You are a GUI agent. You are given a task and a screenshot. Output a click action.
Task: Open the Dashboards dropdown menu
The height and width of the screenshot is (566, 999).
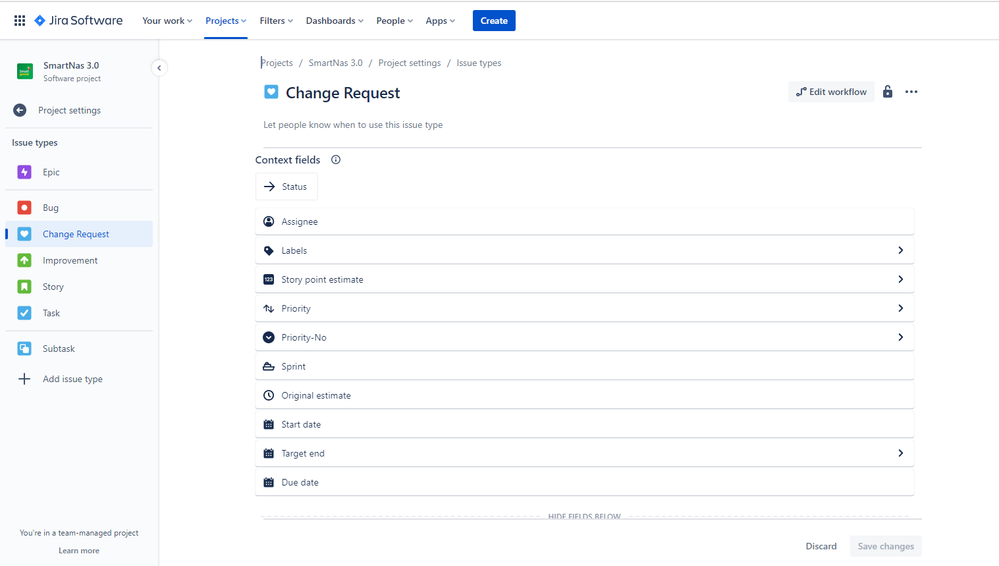tap(334, 20)
